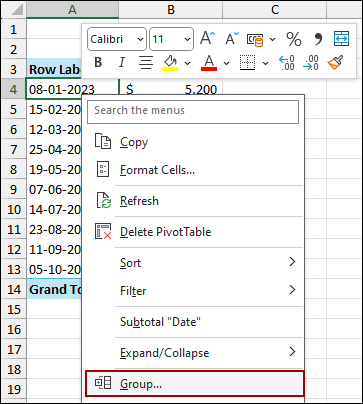Select the Grand Total cell
This screenshot has width=363, height=404.
tap(54, 289)
